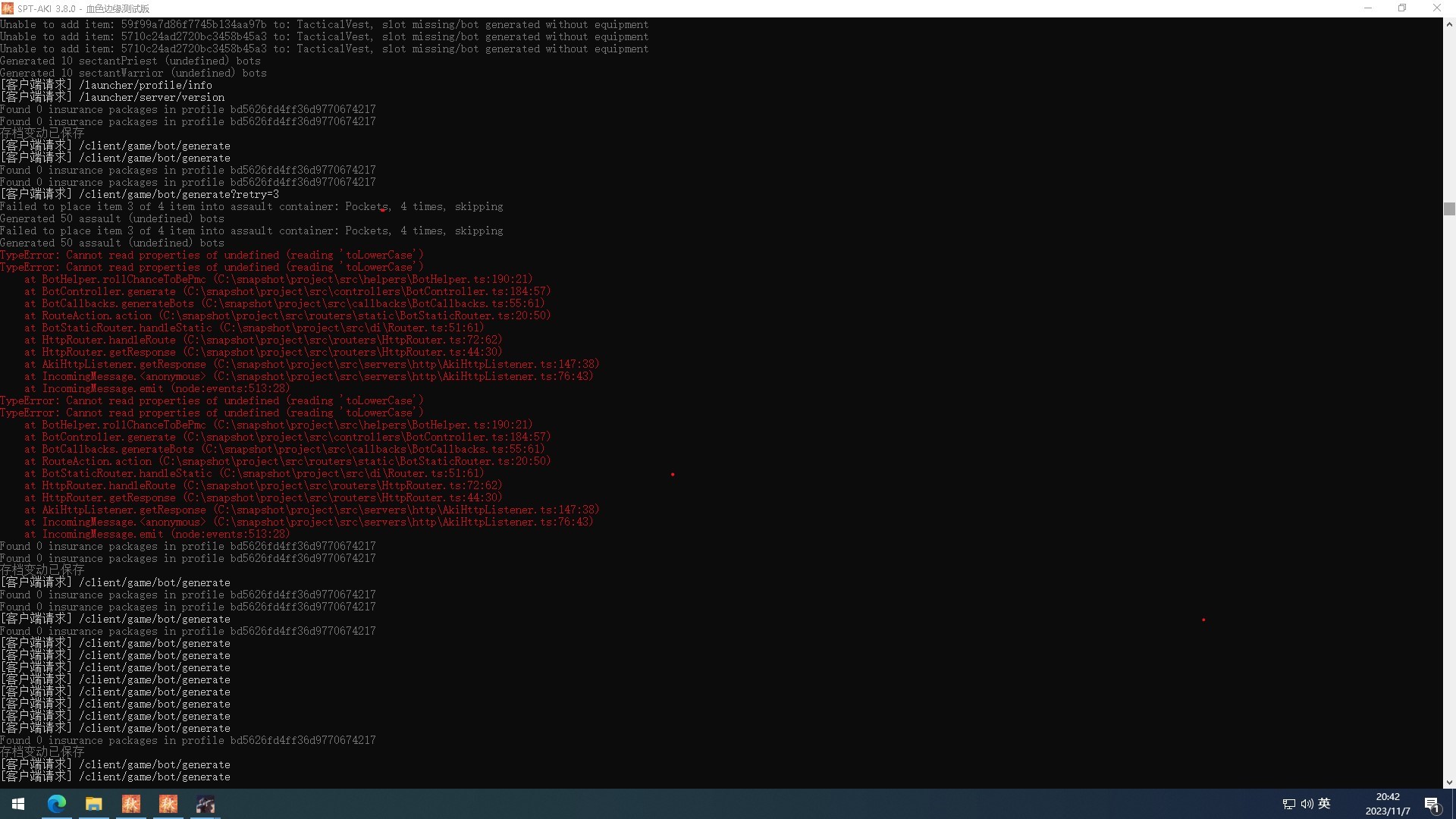Minimize the SPT-AKI console window
Viewport: 1456px width, 819px height.
pos(1368,8)
